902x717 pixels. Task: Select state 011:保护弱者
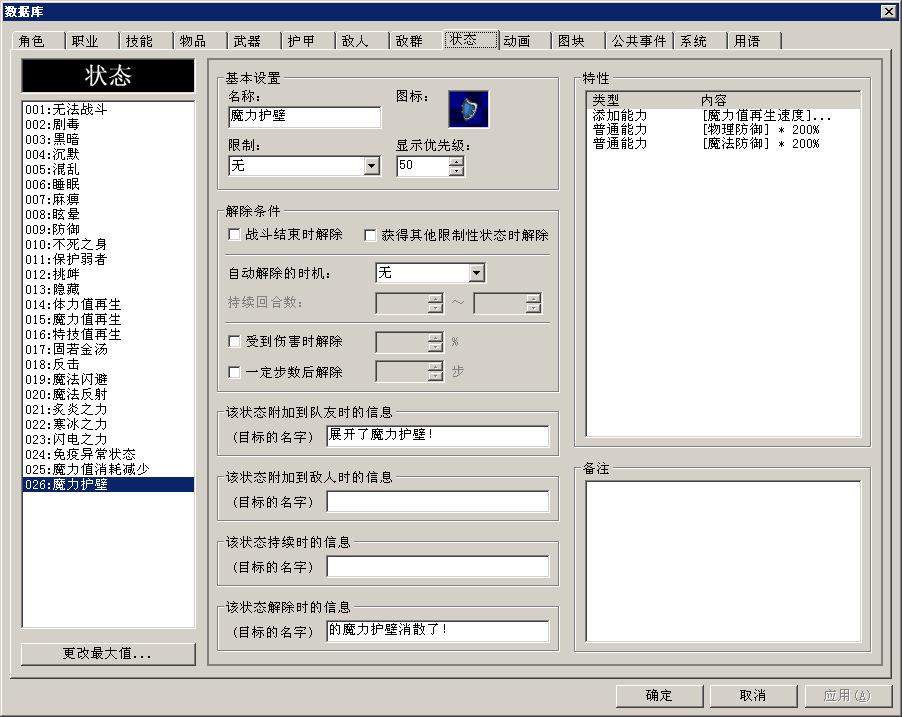tap(108, 259)
